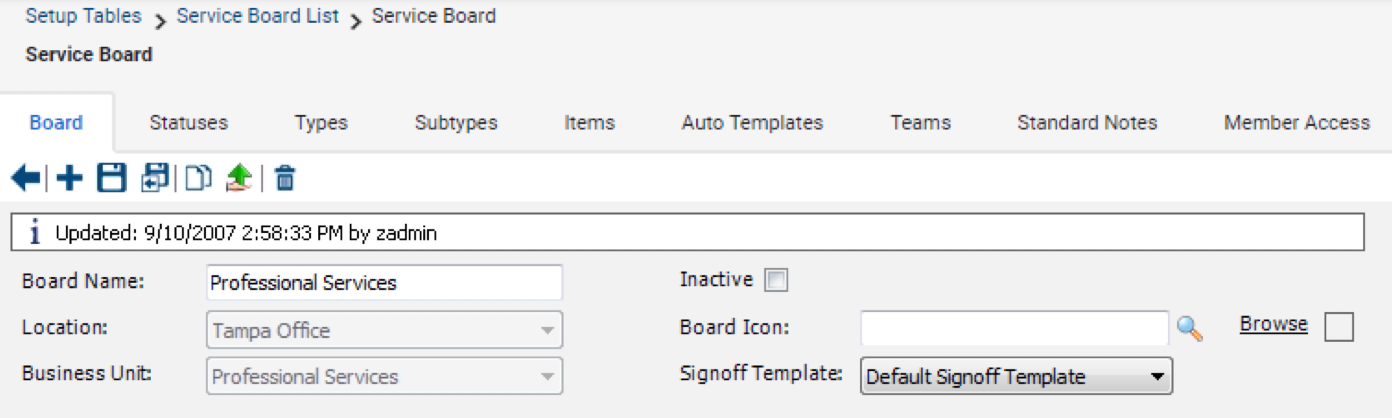The width and height of the screenshot is (1392, 418).
Task: Open the Location dropdown
Action: pyautogui.click(x=385, y=330)
